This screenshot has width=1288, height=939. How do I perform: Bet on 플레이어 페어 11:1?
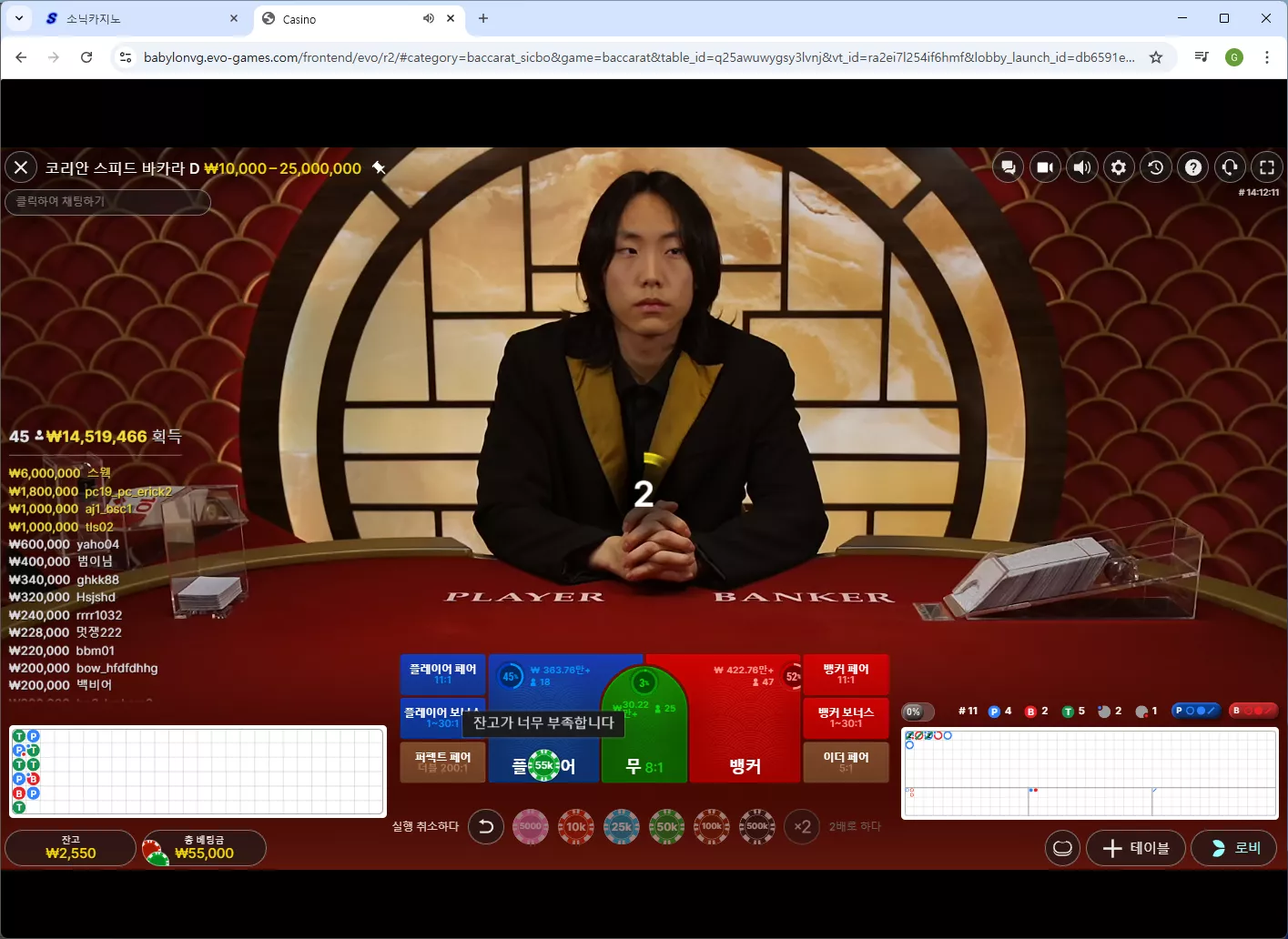click(443, 674)
